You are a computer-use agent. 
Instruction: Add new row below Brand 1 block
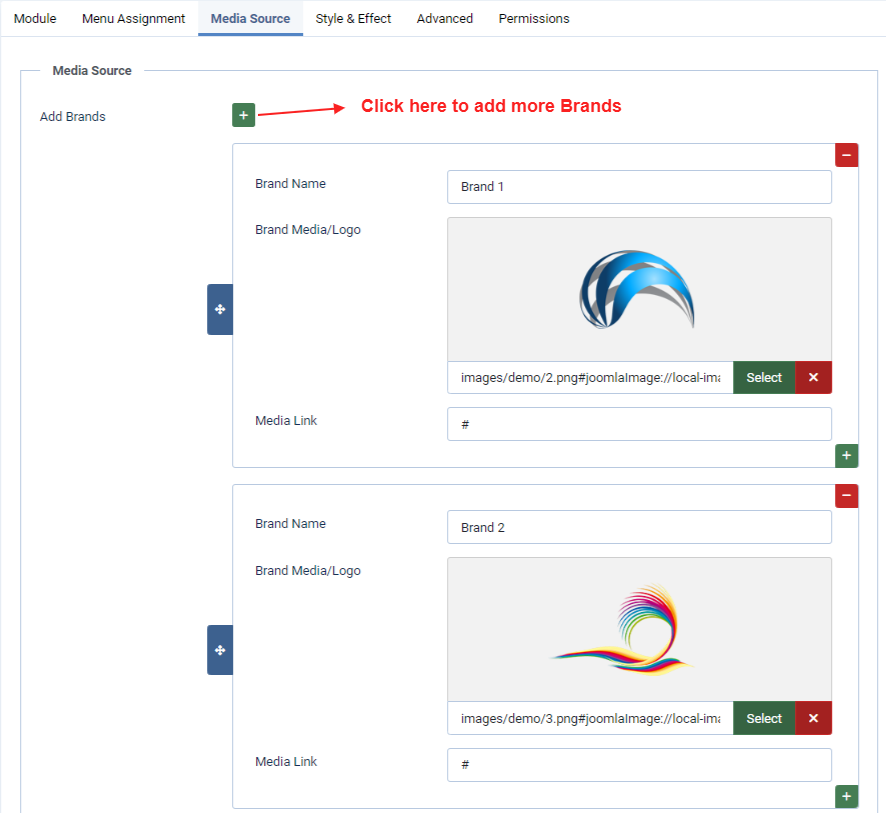point(846,456)
